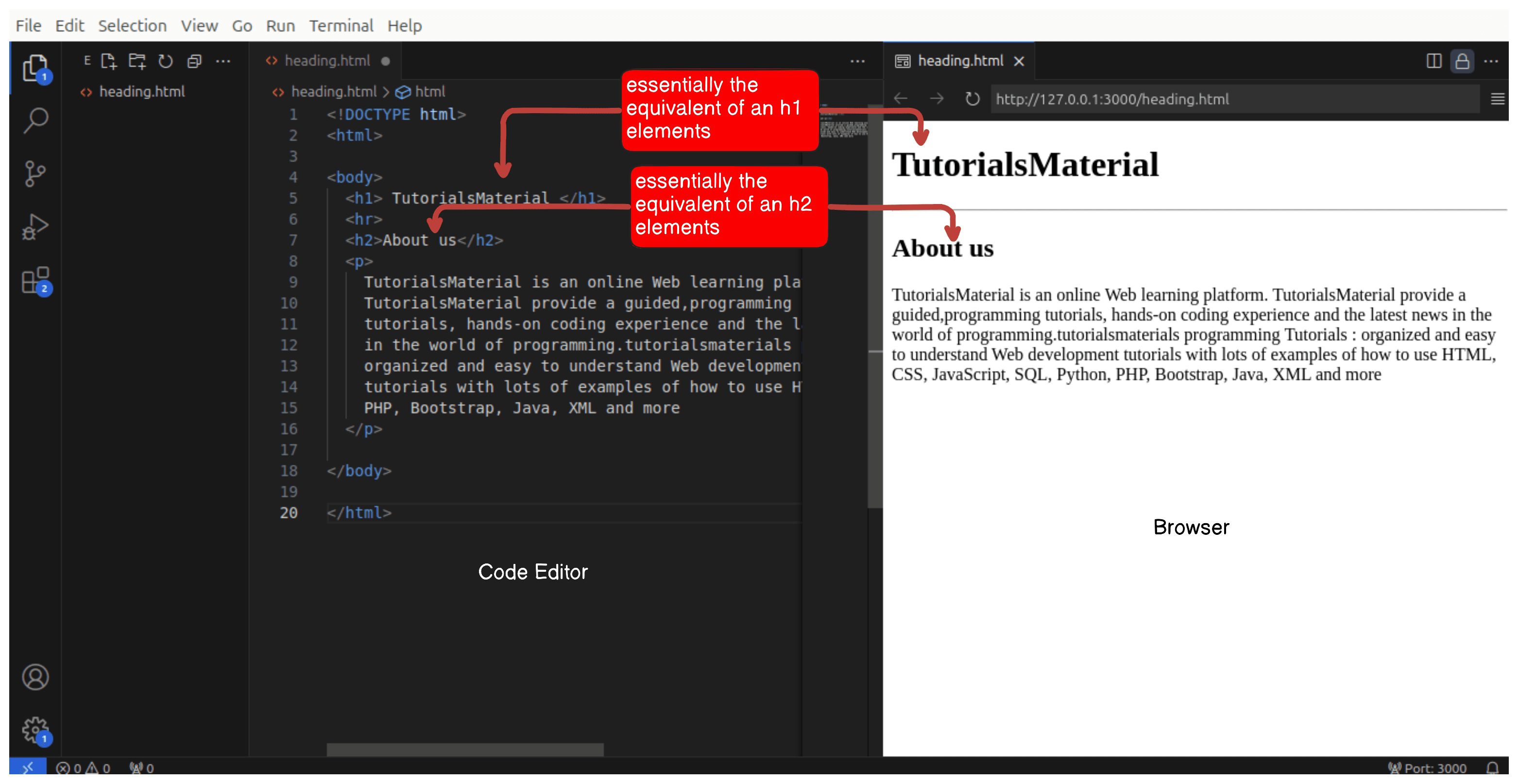Open the Accounts menu icon
This screenshot has width=1519, height=784.
coord(35,677)
